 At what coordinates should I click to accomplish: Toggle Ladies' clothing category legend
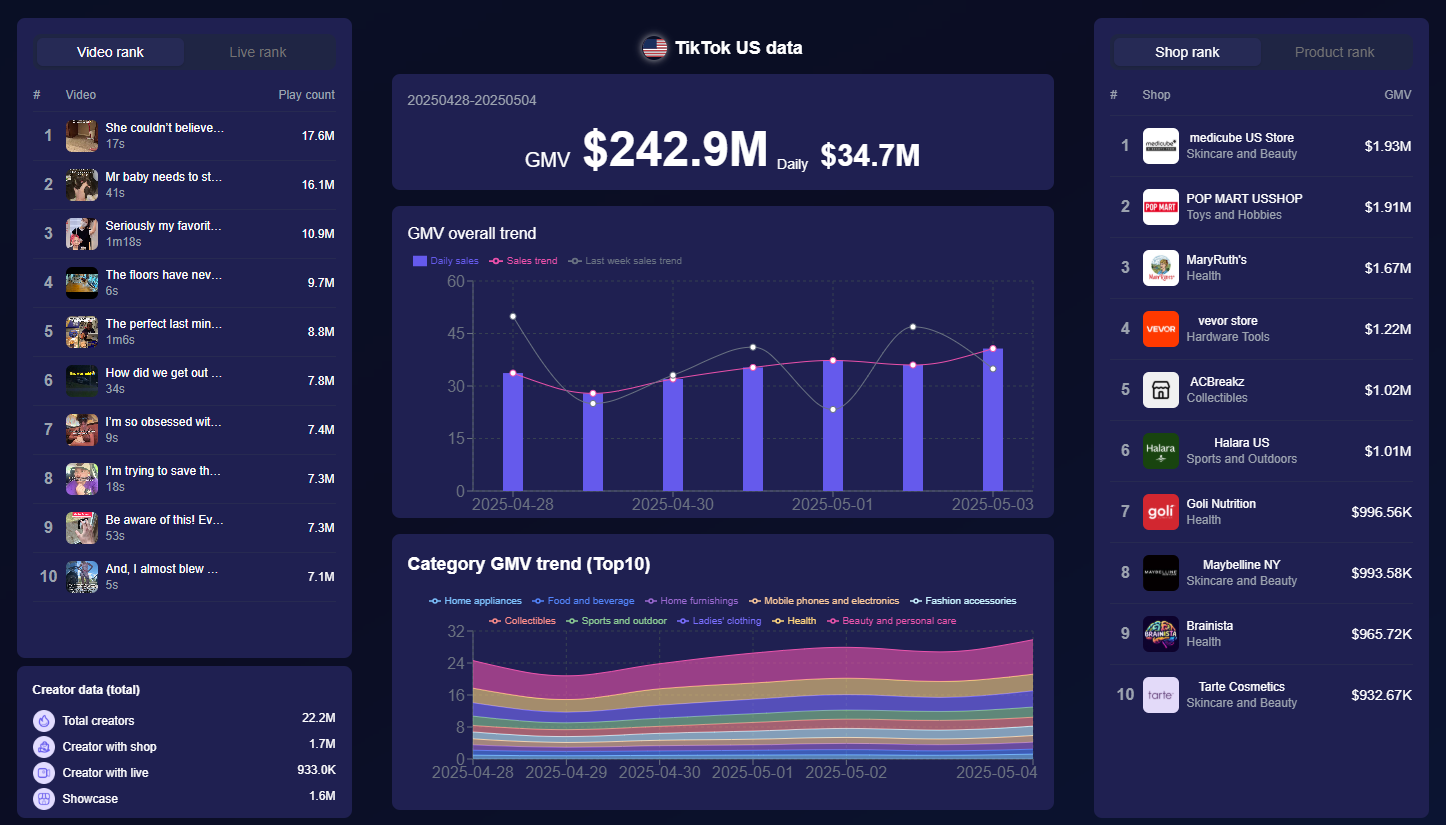click(x=719, y=621)
